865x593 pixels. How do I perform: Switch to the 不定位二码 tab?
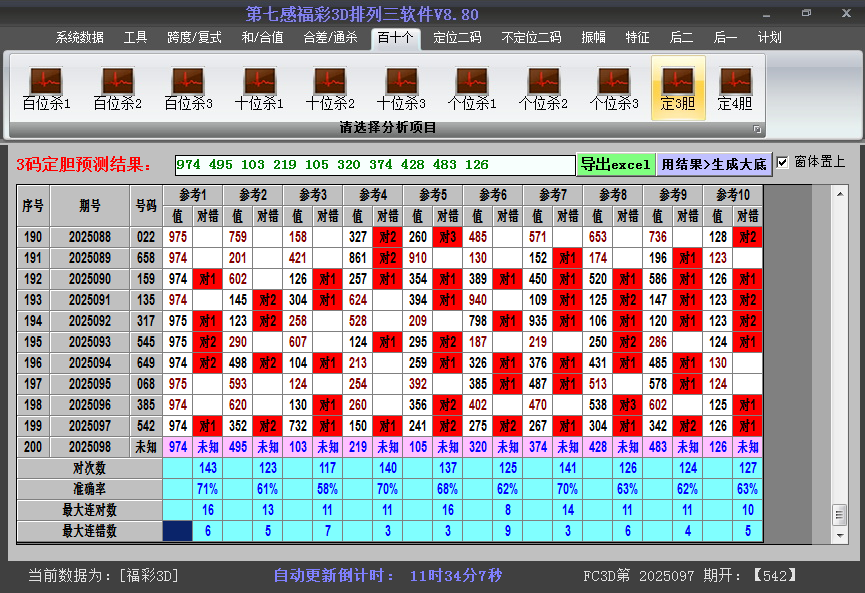click(x=531, y=38)
